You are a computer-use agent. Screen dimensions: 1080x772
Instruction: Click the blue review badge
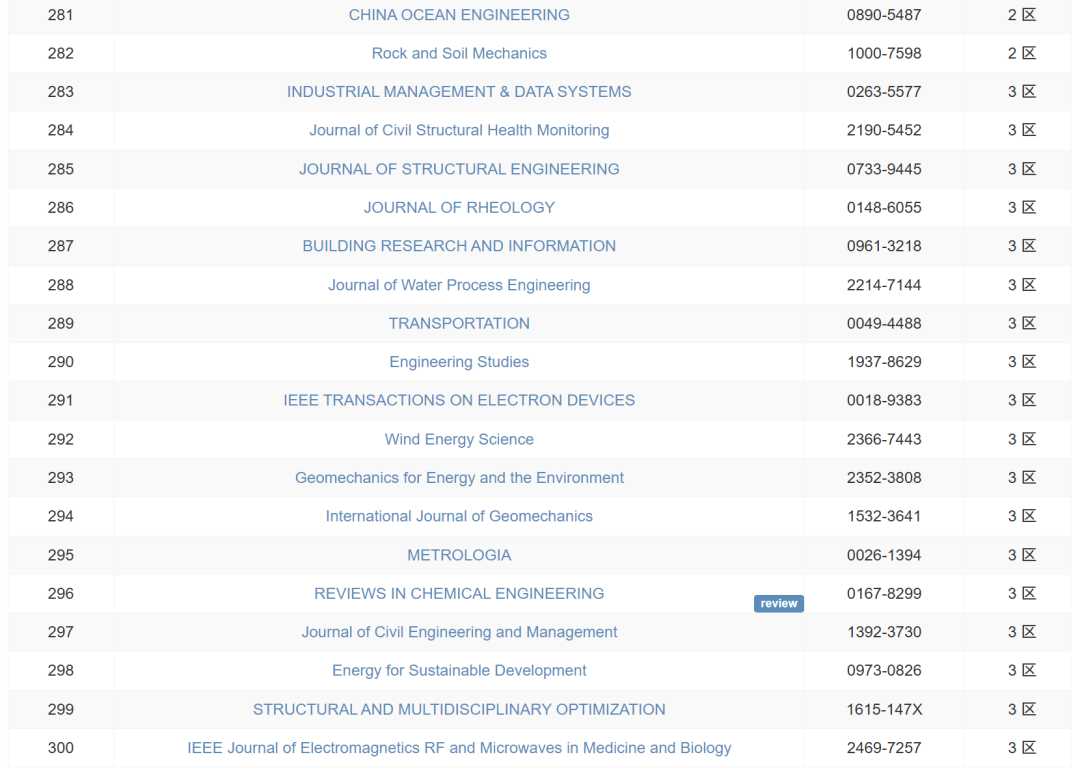coord(778,603)
